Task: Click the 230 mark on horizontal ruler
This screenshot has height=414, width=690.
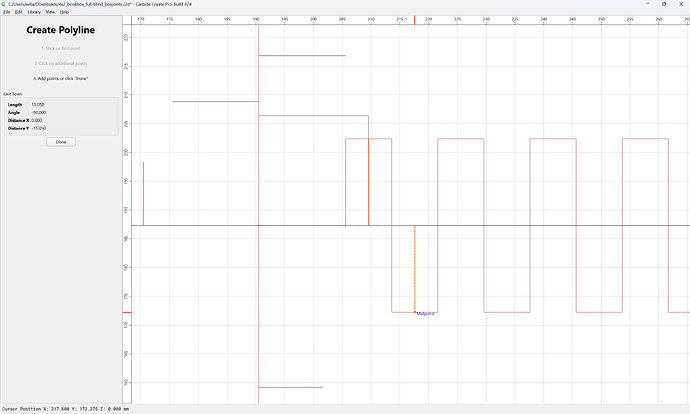Action: tap(486, 19)
